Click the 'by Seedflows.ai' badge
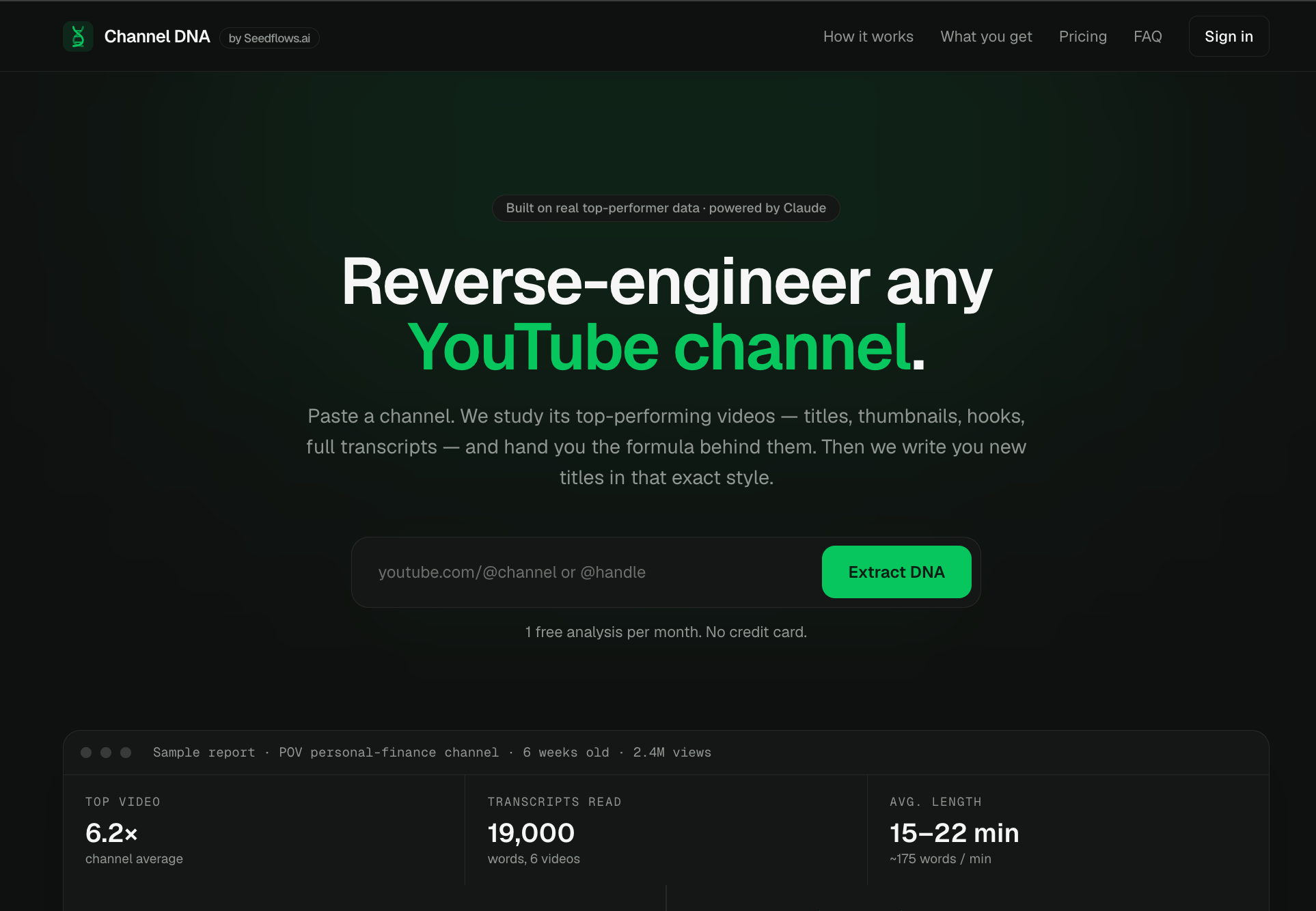 [269, 38]
